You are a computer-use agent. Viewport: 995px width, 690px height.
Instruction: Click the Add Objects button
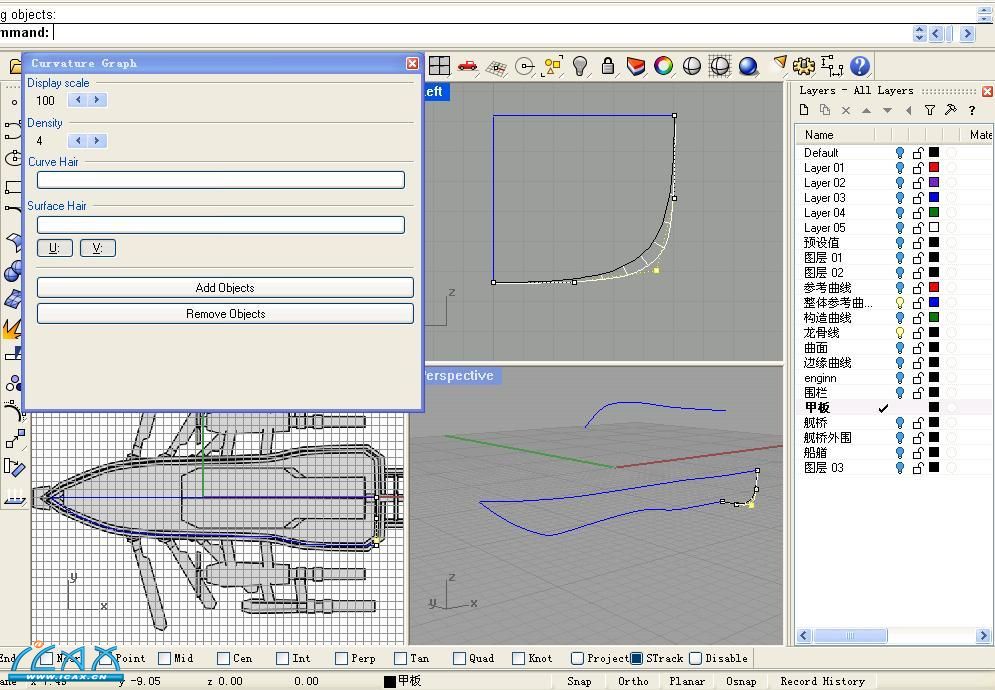point(225,288)
